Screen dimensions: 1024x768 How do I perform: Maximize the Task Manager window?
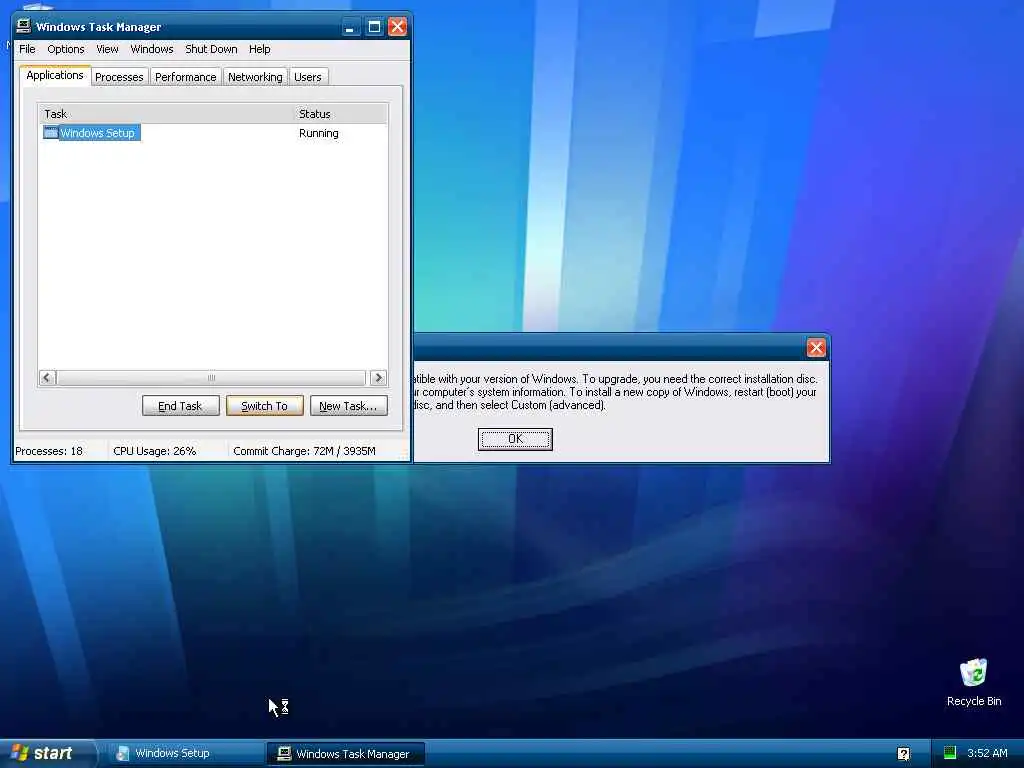tap(374, 27)
